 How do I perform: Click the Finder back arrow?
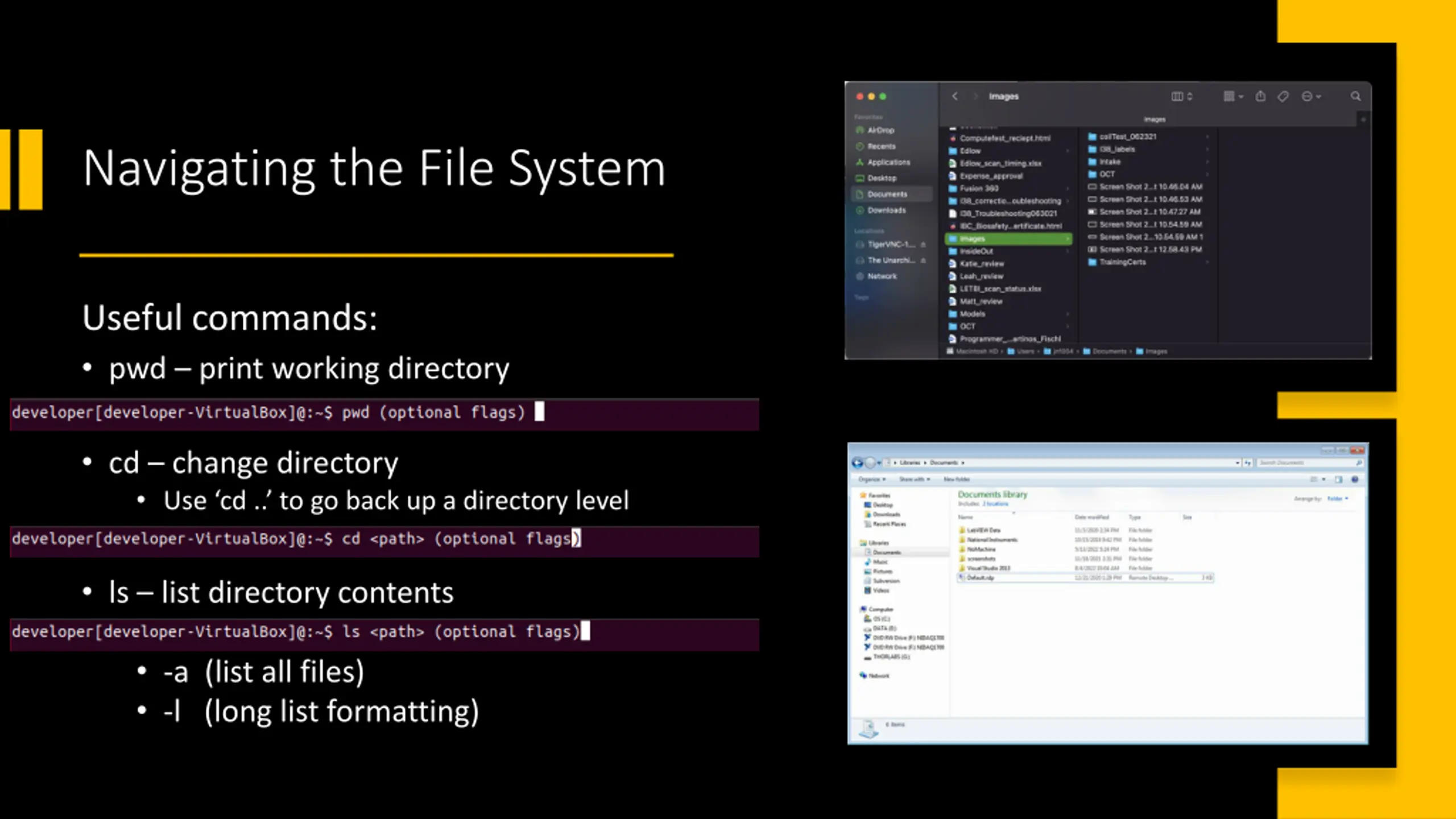[955, 96]
